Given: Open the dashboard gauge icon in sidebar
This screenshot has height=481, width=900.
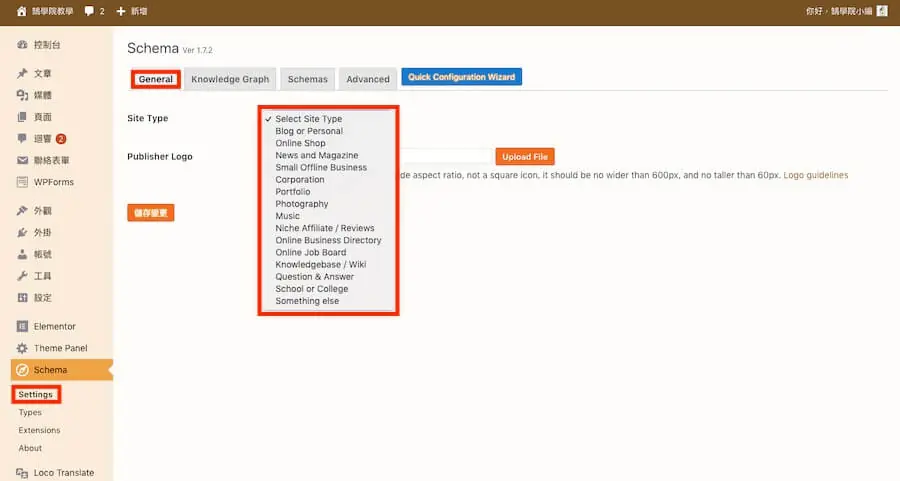Looking at the screenshot, I should [x=22, y=45].
